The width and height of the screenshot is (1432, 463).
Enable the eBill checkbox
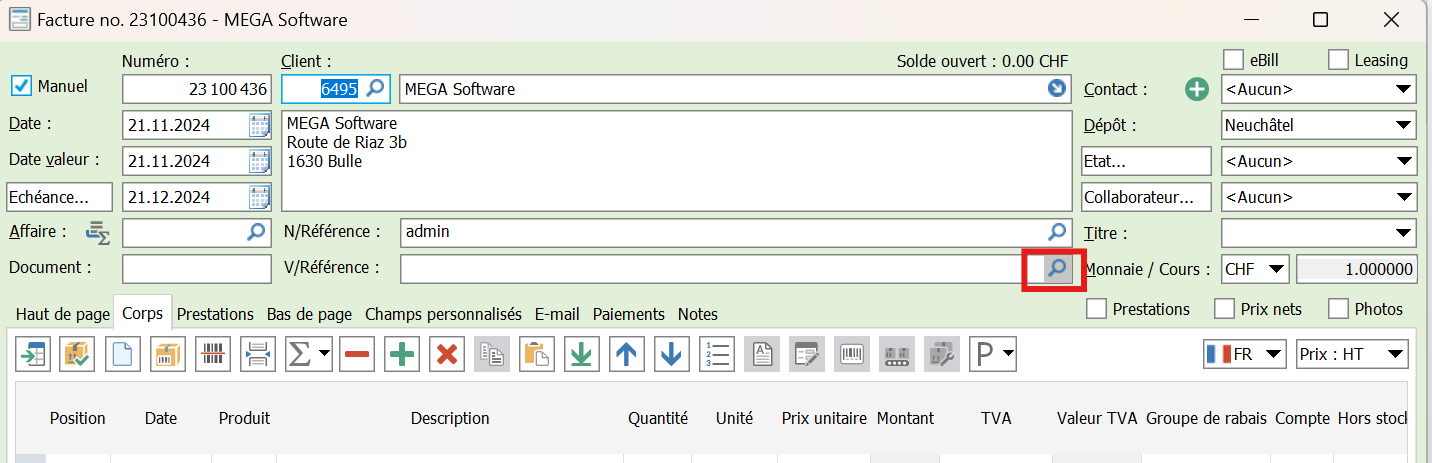[x=1233, y=60]
